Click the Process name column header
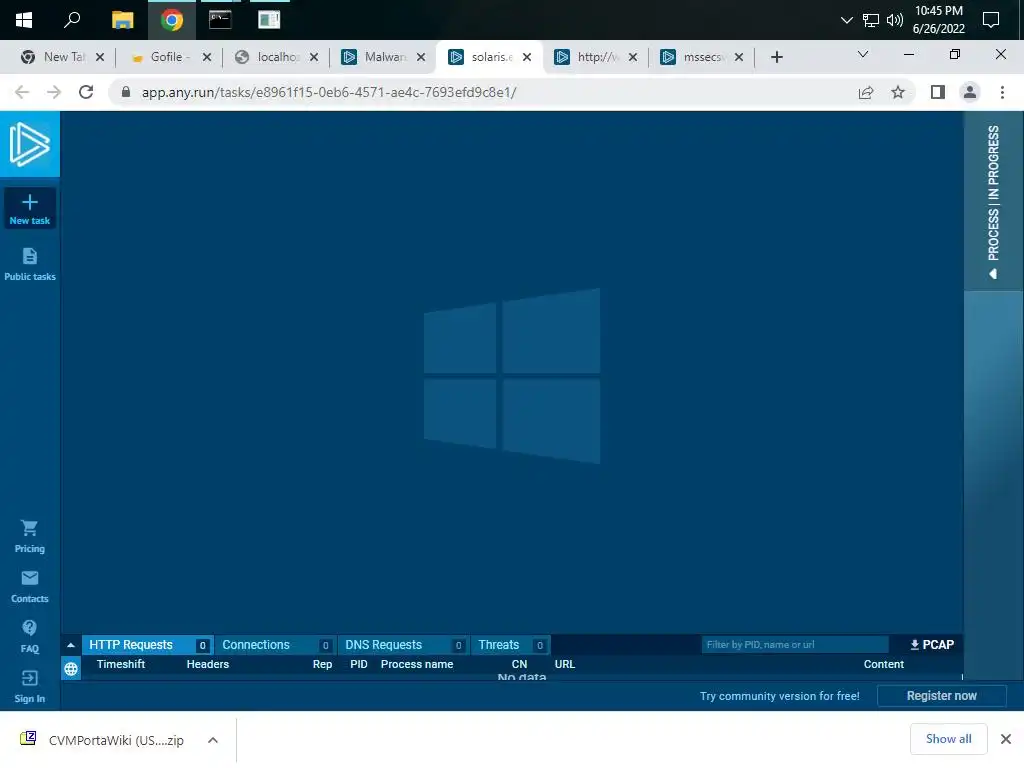 [x=417, y=664]
